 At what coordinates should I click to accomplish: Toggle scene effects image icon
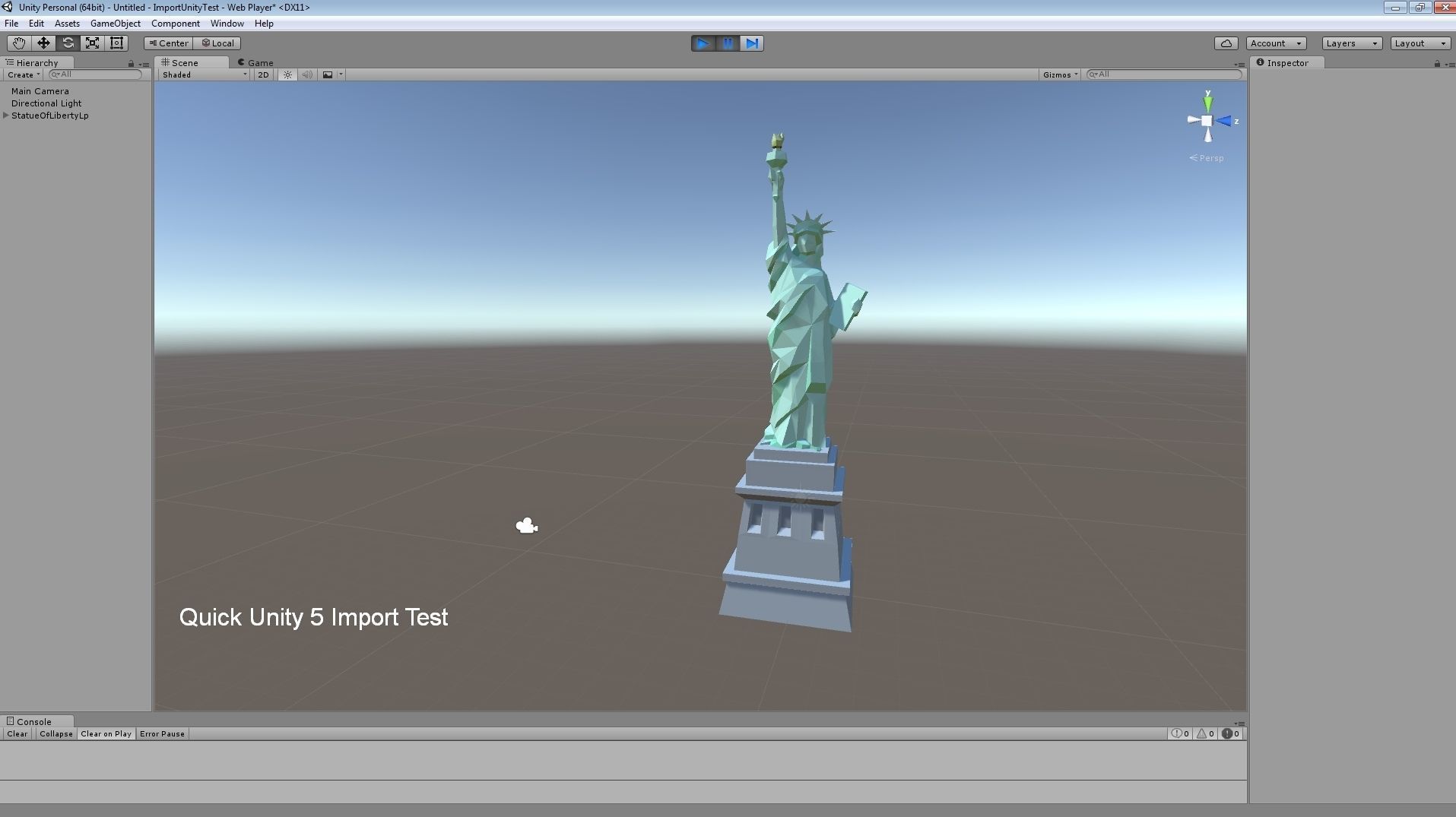point(328,74)
